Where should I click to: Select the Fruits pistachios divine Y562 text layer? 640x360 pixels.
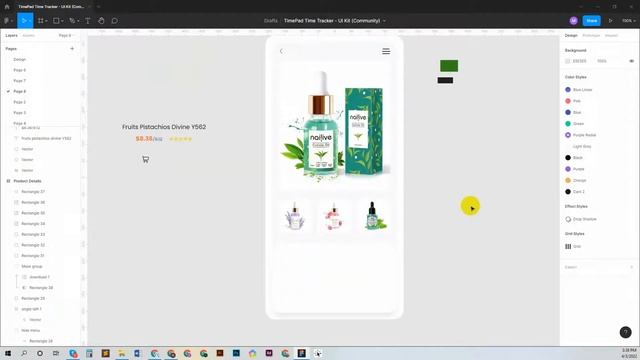pyautogui.click(x=46, y=138)
